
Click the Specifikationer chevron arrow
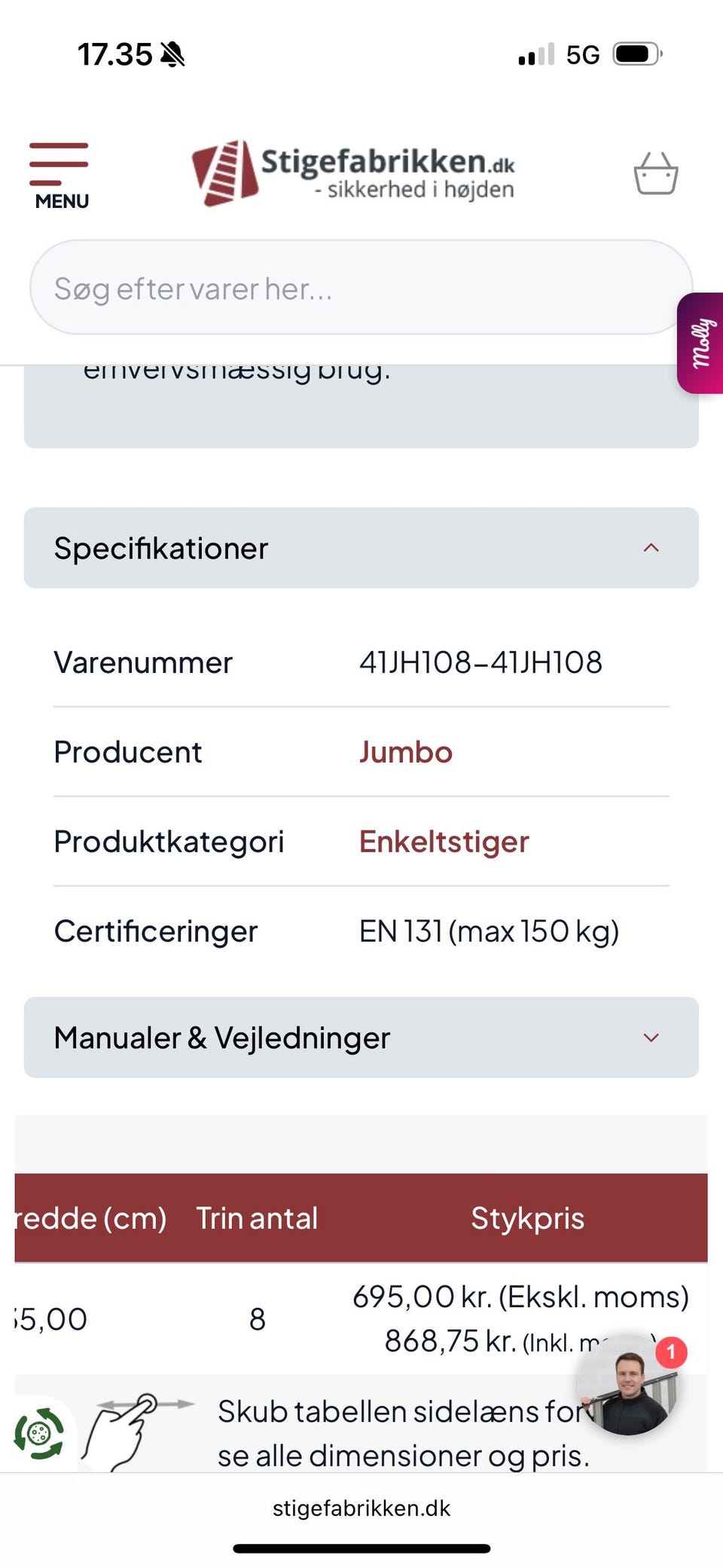pyautogui.click(x=651, y=548)
